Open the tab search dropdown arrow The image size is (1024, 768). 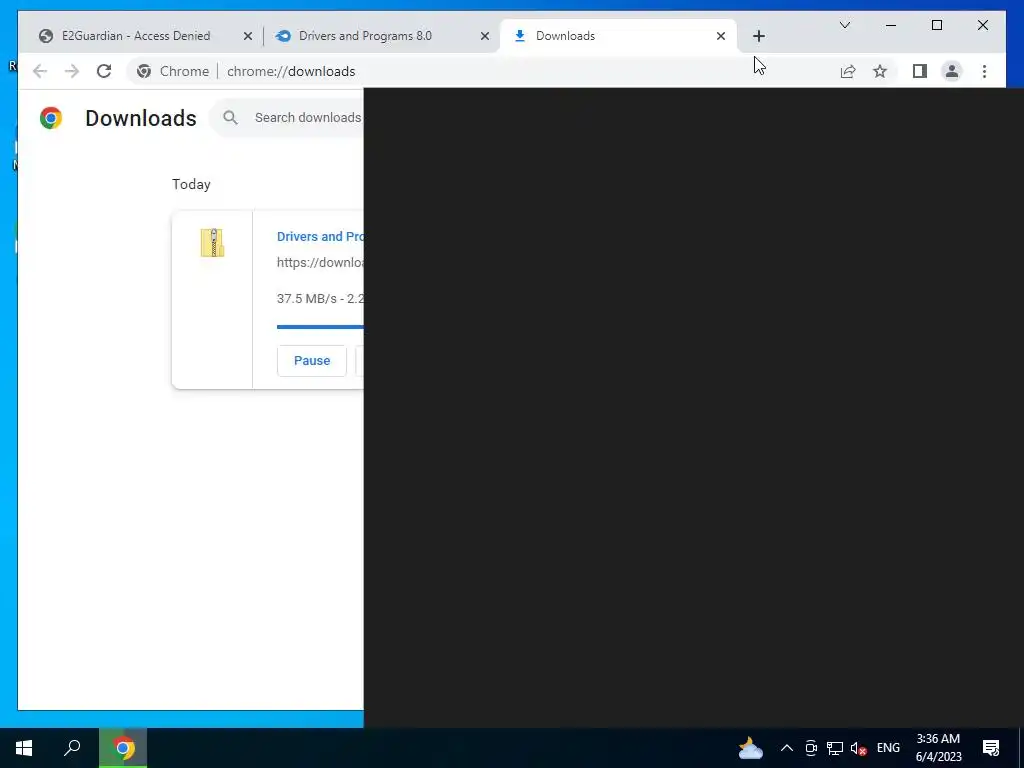pos(844,25)
